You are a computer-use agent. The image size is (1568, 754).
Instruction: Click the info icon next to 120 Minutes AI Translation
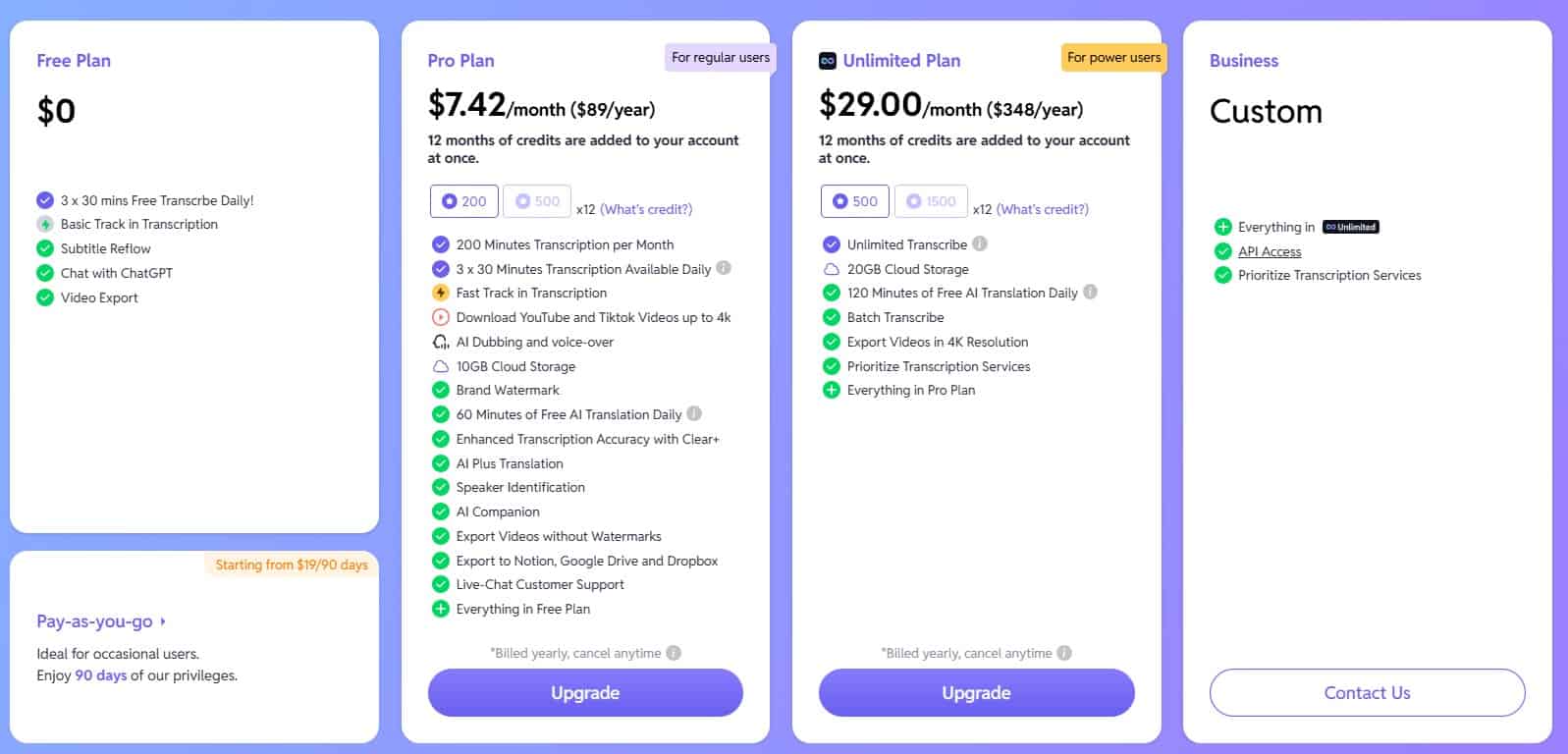tap(1090, 292)
